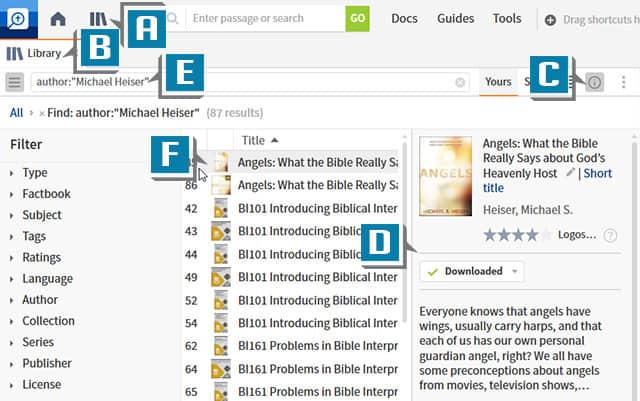
Task: Click the passage or search input box
Action: point(262,18)
